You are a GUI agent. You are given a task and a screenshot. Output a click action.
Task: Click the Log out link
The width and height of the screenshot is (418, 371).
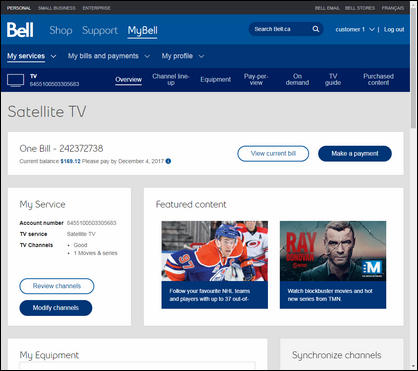pyautogui.click(x=394, y=29)
